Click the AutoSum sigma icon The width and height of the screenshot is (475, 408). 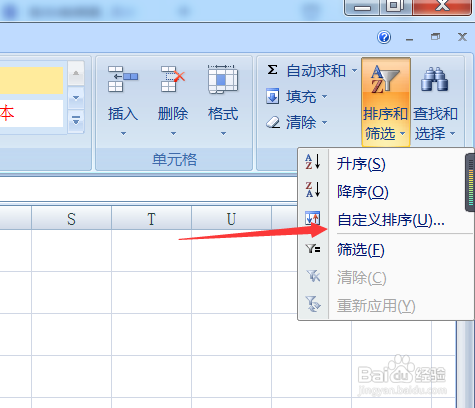point(272,70)
